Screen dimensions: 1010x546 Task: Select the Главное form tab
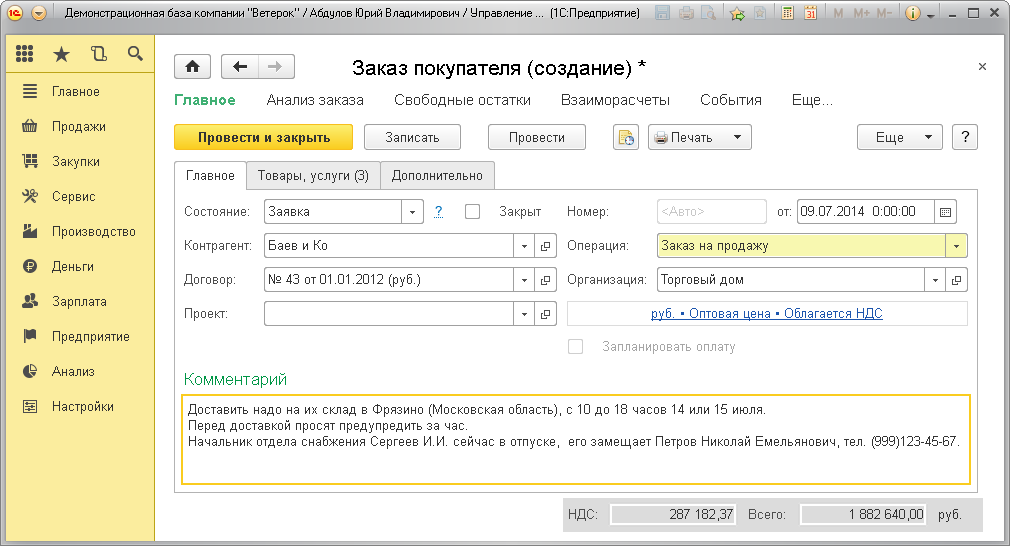(210, 175)
